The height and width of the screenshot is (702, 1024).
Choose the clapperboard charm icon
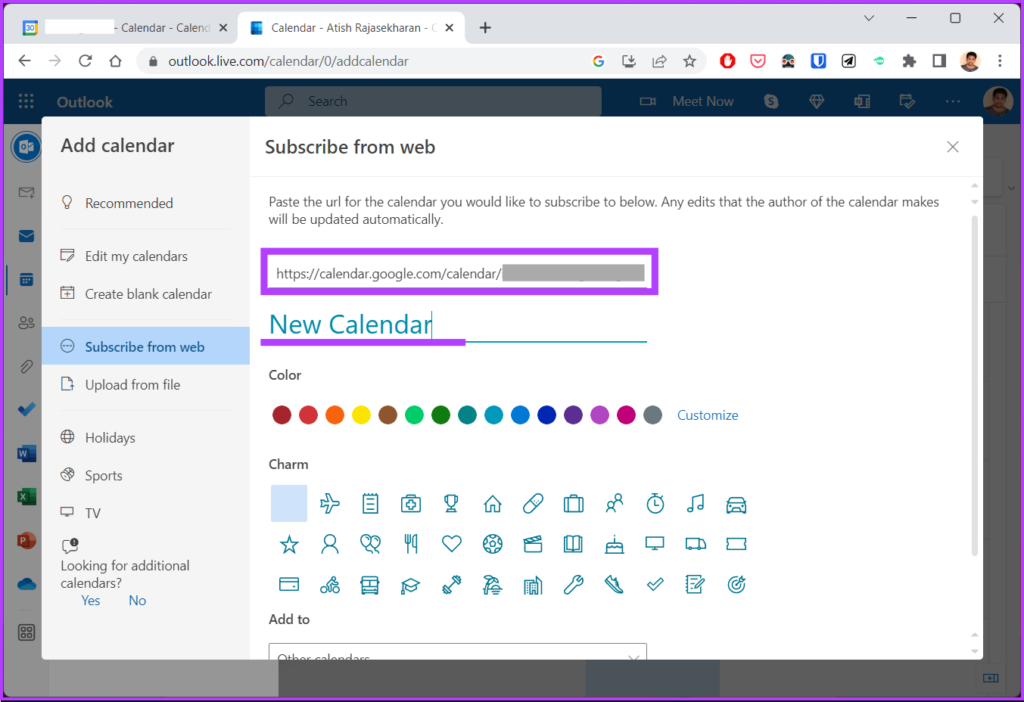point(533,544)
